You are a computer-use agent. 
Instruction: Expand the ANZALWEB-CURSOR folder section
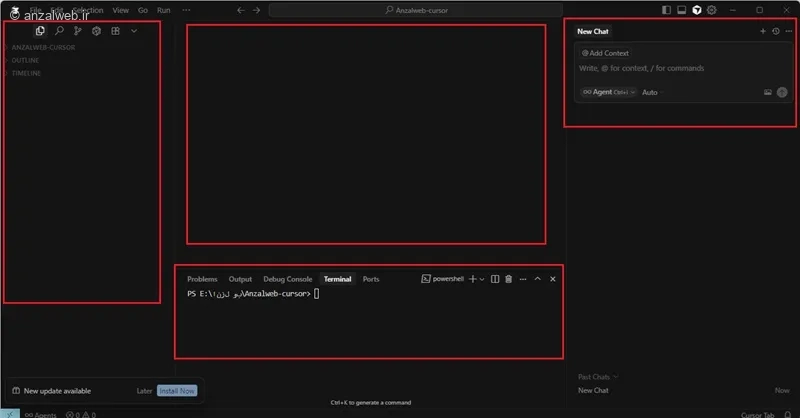point(43,47)
